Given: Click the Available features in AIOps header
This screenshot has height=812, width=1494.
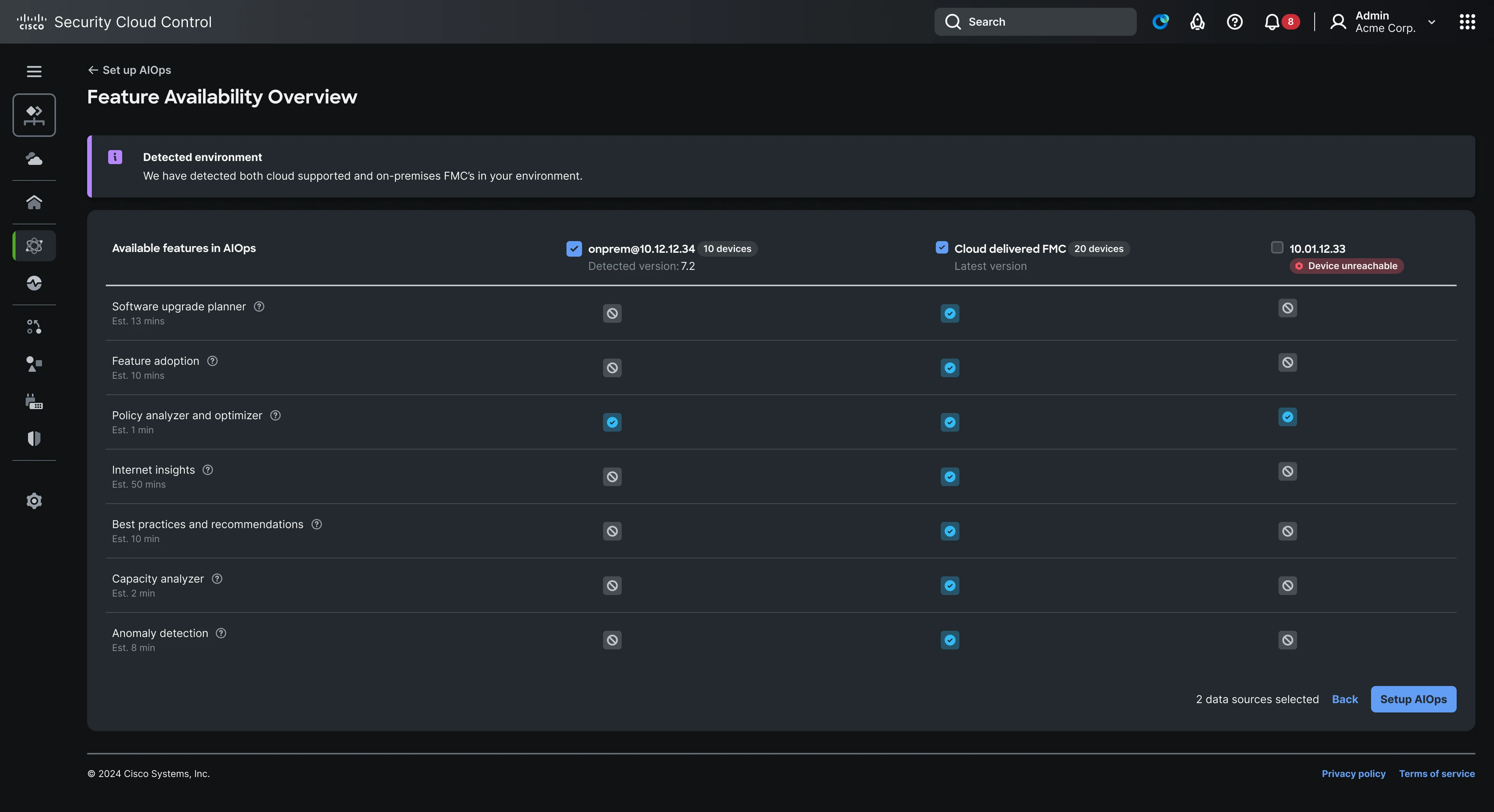Looking at the screenshot, I should click(183, 248).
